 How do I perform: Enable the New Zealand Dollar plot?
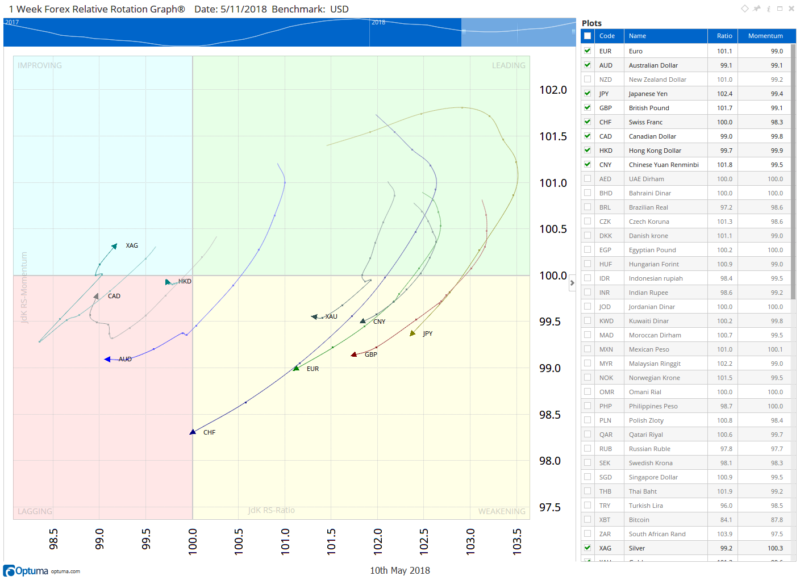click(x=586, y=78)
